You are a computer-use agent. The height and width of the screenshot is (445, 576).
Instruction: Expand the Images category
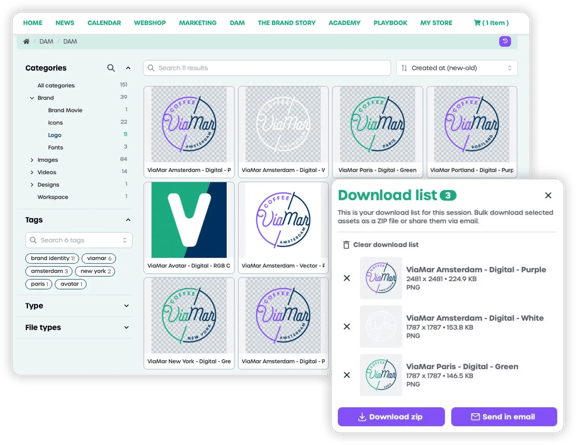(32, 160)
